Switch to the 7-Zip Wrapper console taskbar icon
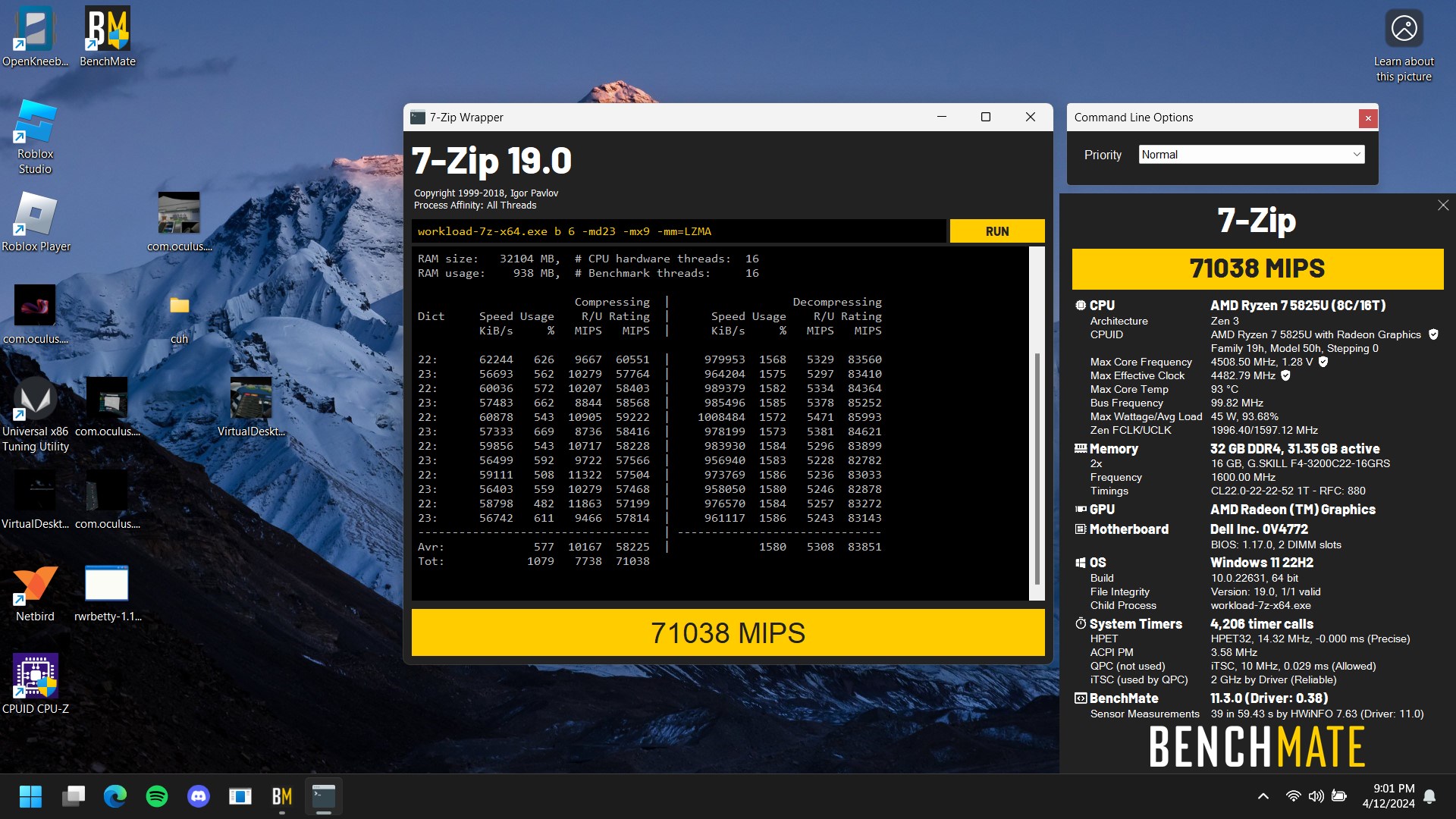The height and width of the screenshot is (819, 1456). [324, 796]
